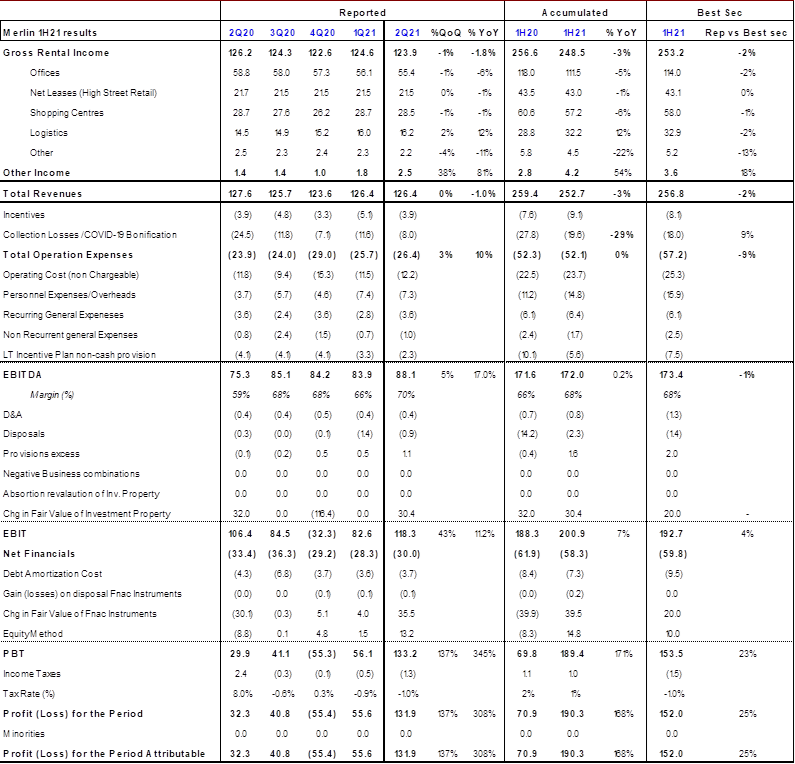
Task: Click the 1H20 column header
Action: (526, 32)
